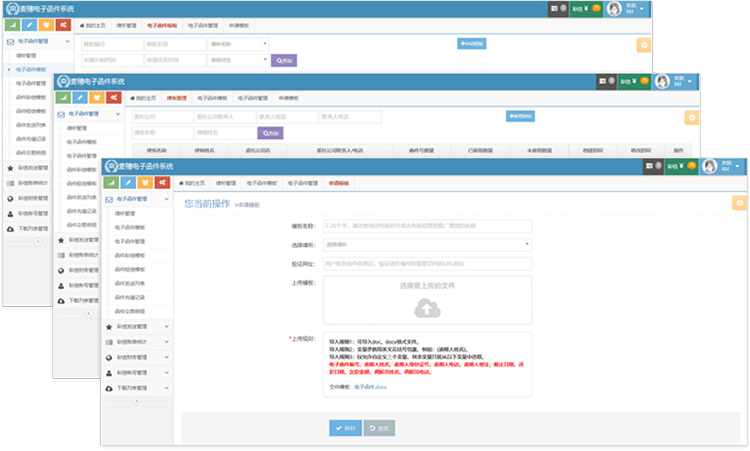Click the gray reset button beside save

click(x=379, y=428)
